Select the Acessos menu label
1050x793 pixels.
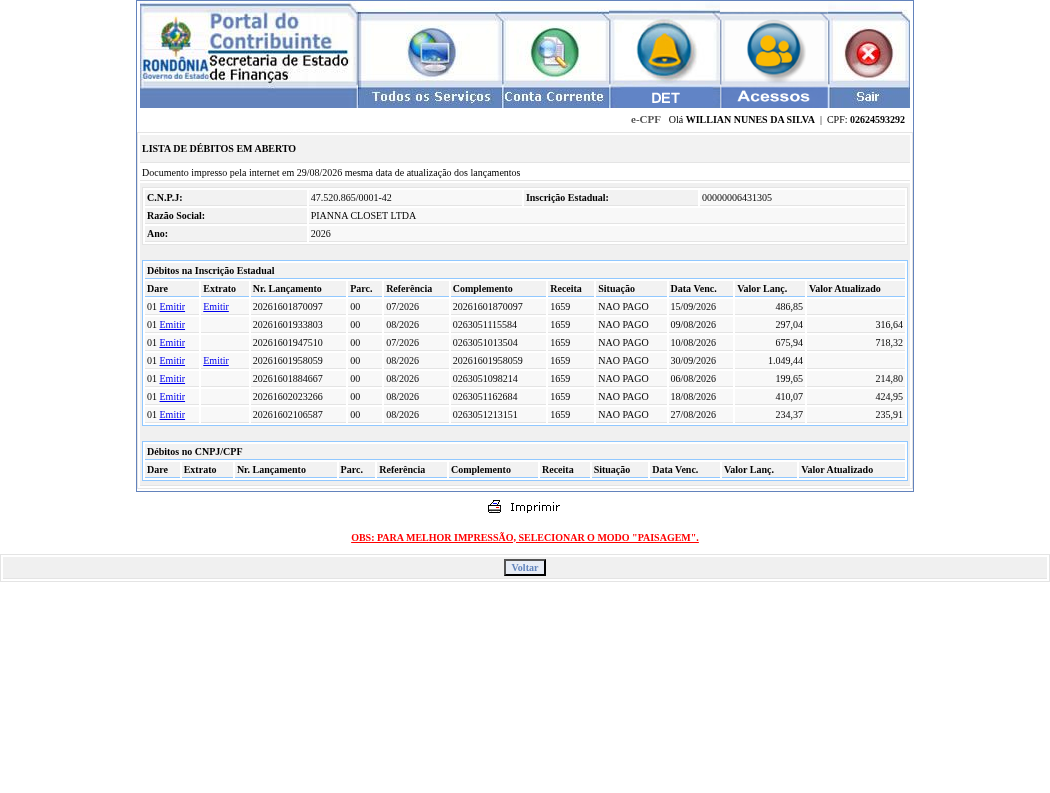tap(773, 97)
